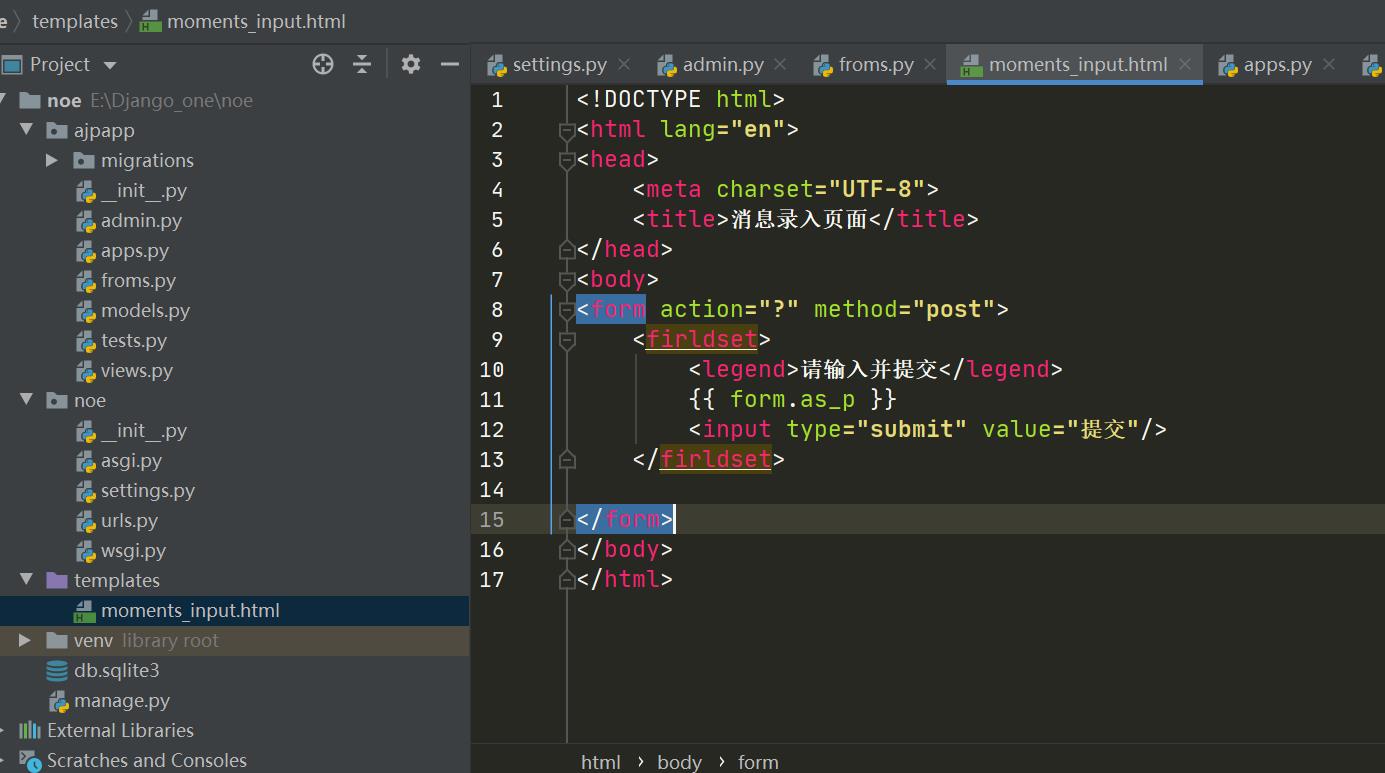
Task: Close the moments_input.html tab
Action: [x=1185, y=64]
